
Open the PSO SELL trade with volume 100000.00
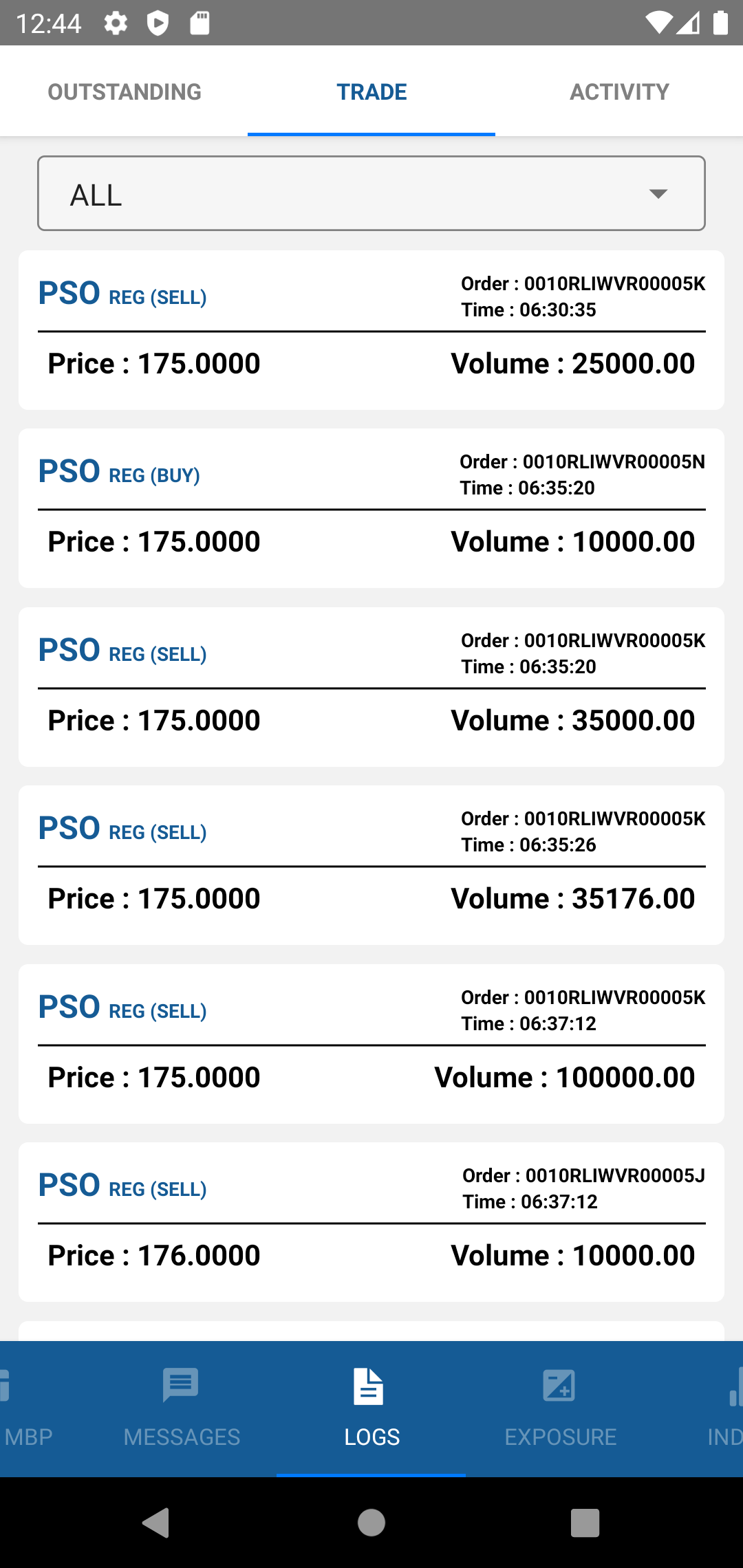(371, 1044)
